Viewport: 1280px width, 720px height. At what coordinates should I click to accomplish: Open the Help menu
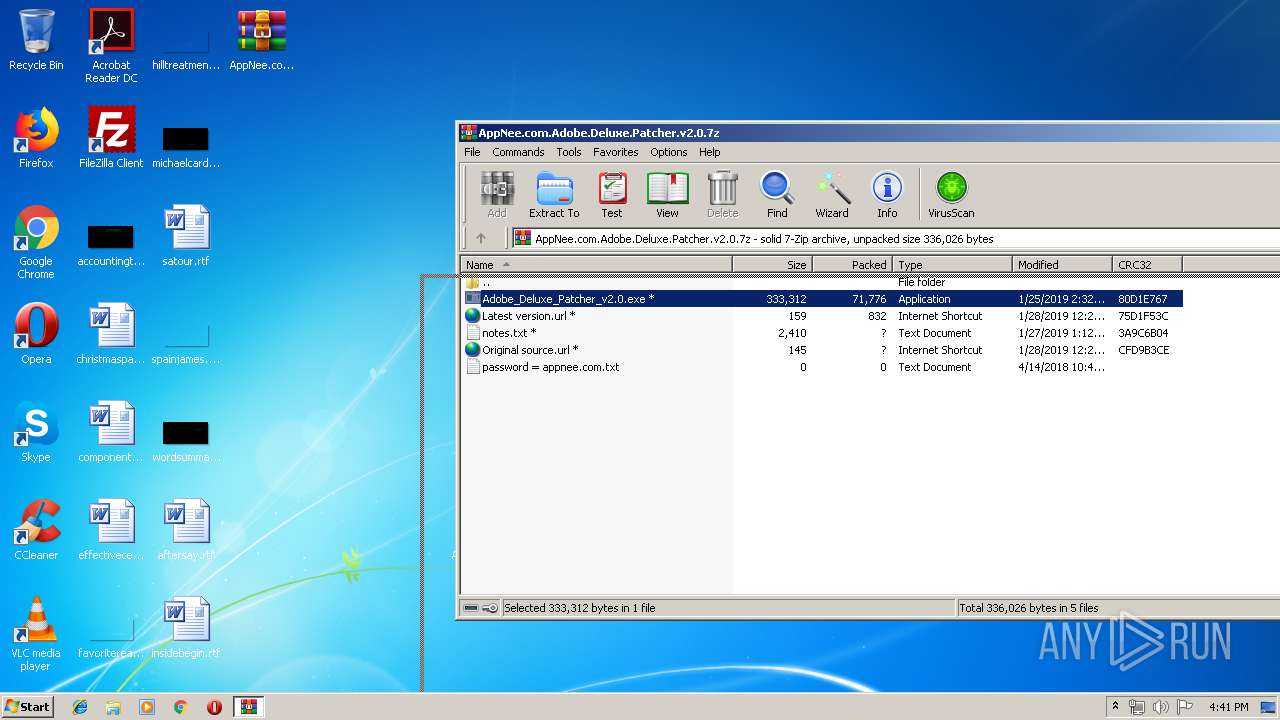tap(710, 152)
